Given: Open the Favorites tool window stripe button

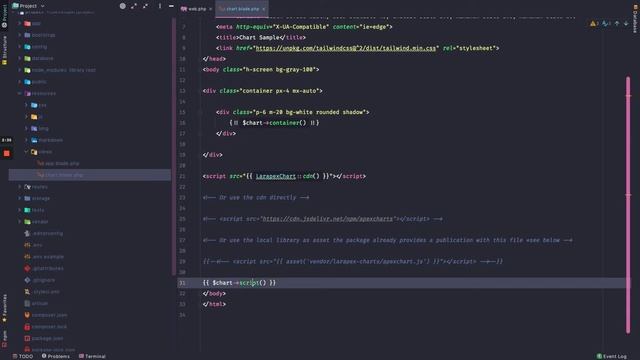Looking at the screenshot, I should point(4,308).
